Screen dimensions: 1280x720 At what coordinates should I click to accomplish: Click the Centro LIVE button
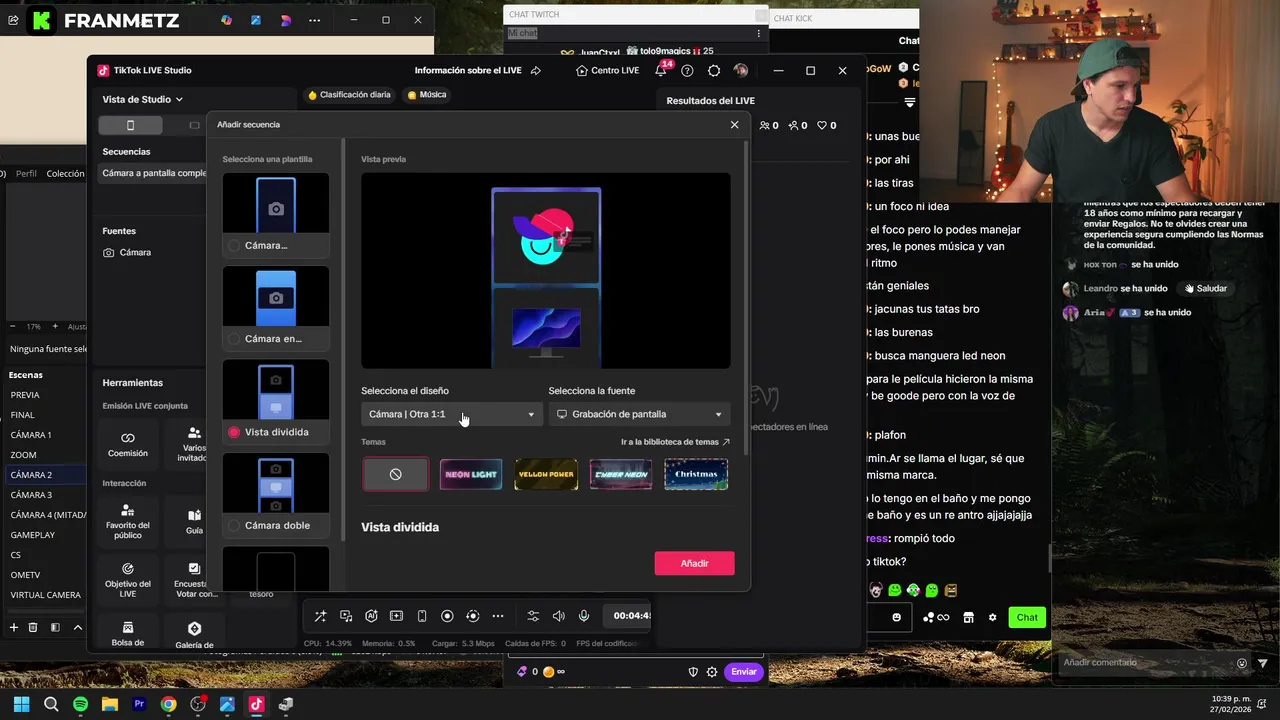pyautogui.click(x=608, y=71)
